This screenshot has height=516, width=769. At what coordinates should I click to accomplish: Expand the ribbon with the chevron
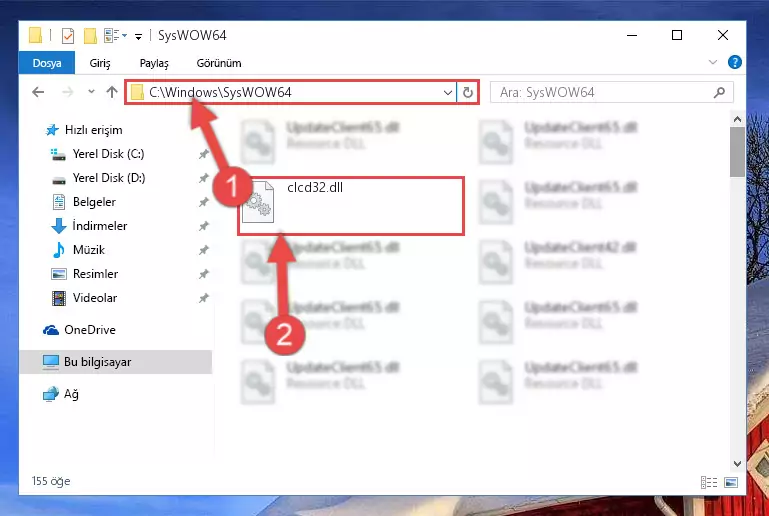713,62
